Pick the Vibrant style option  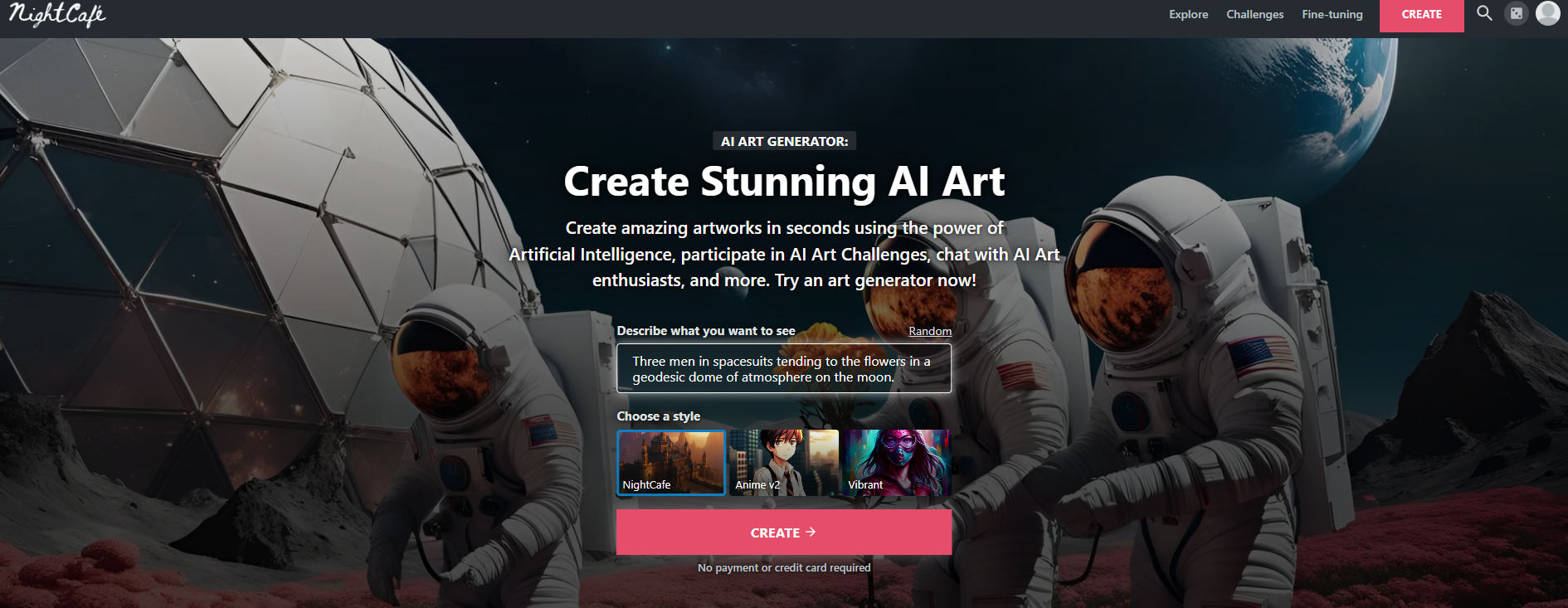click(897, 463)
